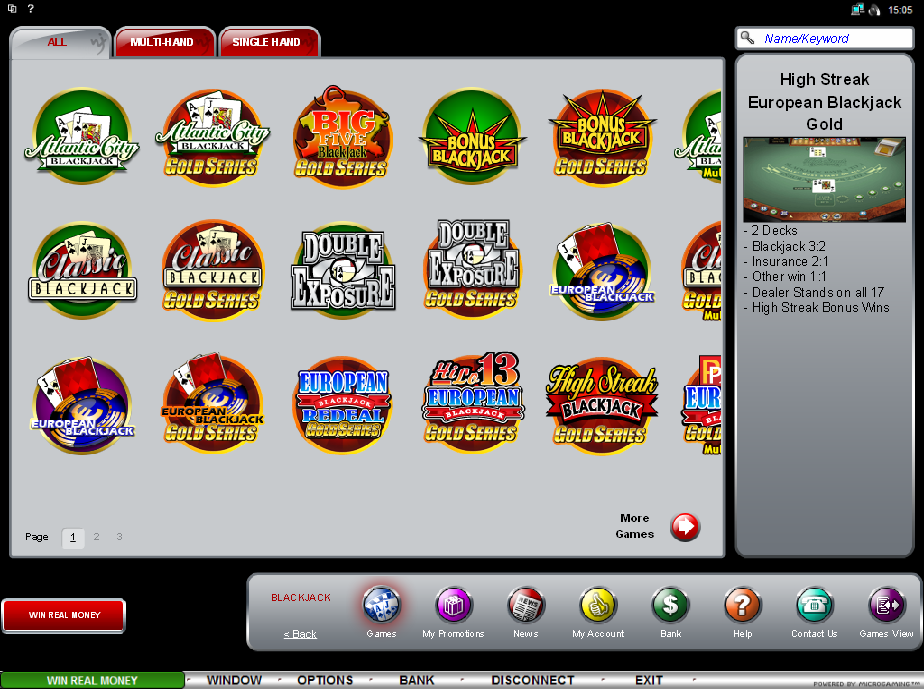Switch to the SINGLE HAND tab

pos(269,42)
